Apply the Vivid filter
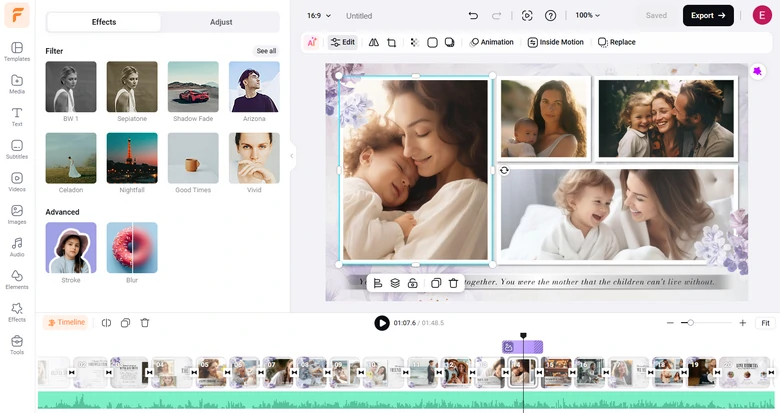 pos(254,158)
